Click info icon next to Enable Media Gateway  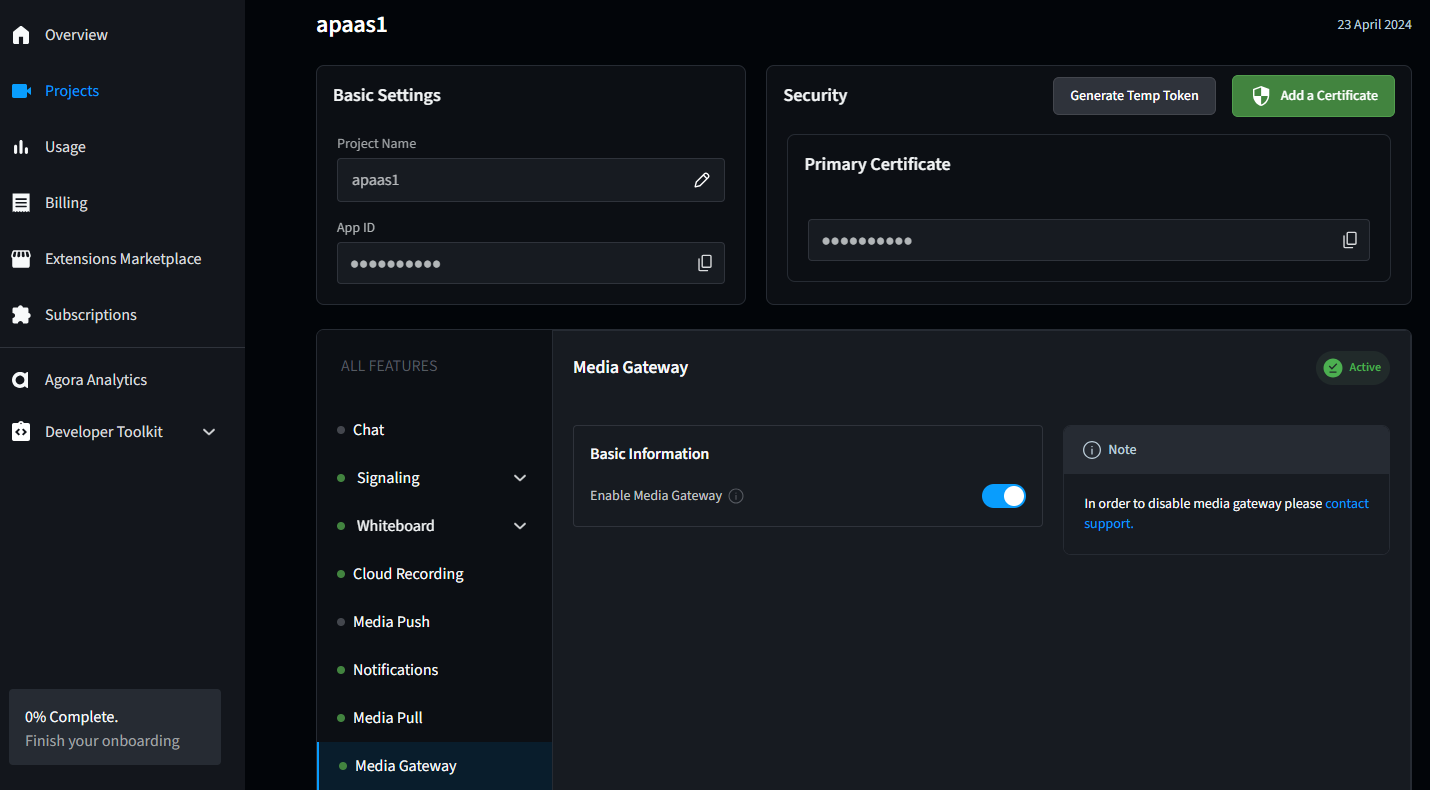[x=736, y=496]
